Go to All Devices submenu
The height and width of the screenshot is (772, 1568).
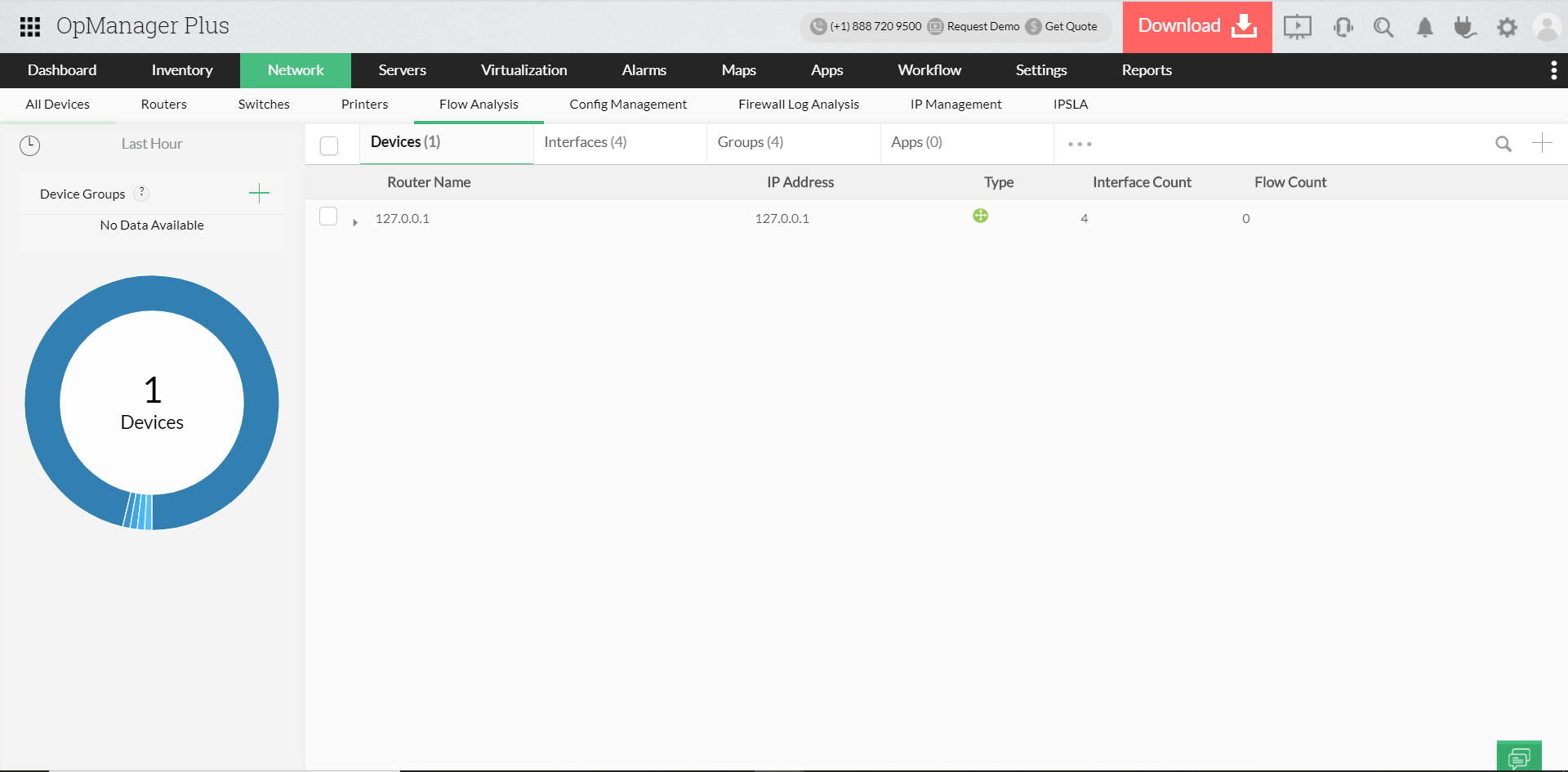(x=57, y=105)
